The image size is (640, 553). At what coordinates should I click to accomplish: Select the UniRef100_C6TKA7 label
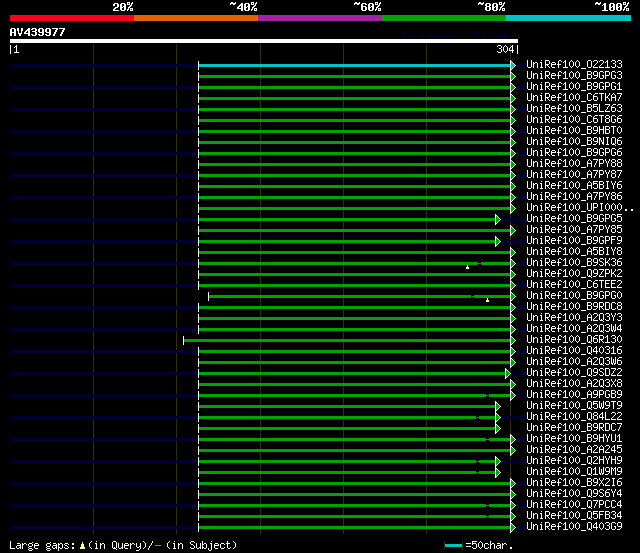pyautogui.click(x=574, y=98)
